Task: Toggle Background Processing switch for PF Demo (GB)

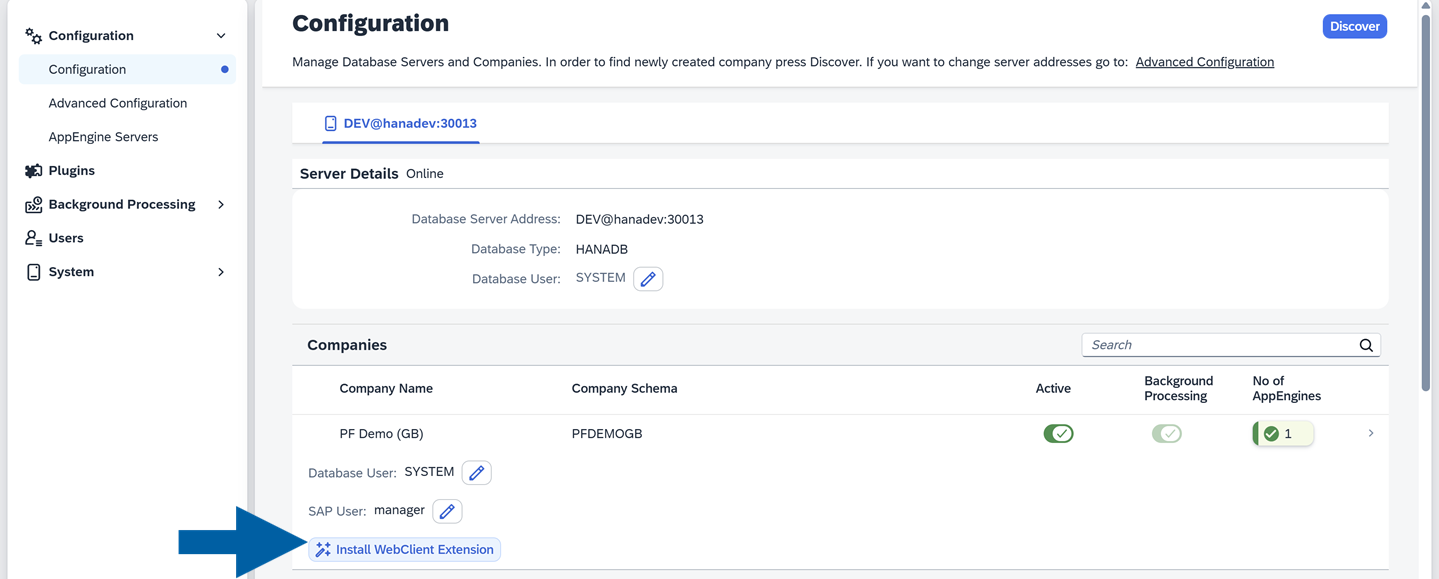Action: click(1166, 434)
